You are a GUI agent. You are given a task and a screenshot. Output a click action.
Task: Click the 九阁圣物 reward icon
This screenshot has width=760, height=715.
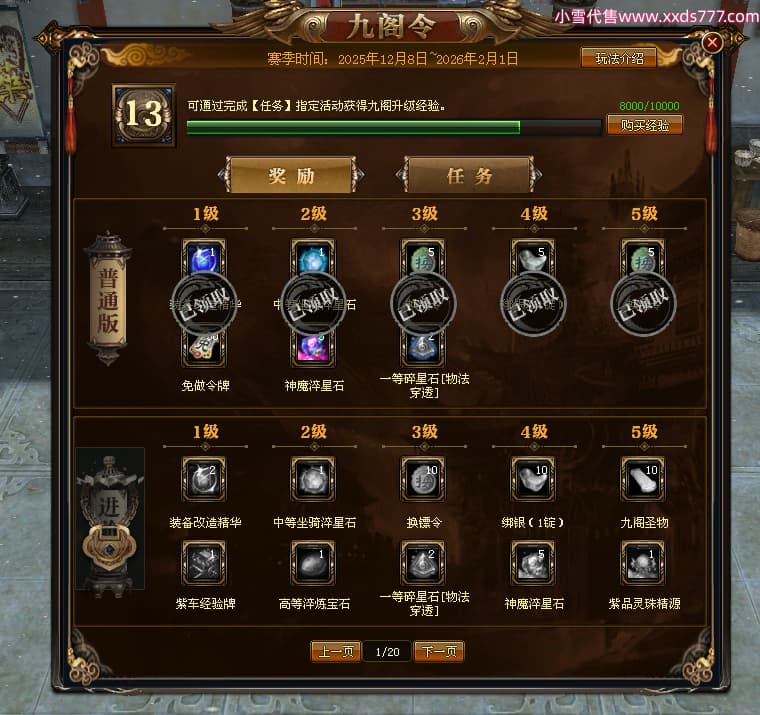[643, 479]
